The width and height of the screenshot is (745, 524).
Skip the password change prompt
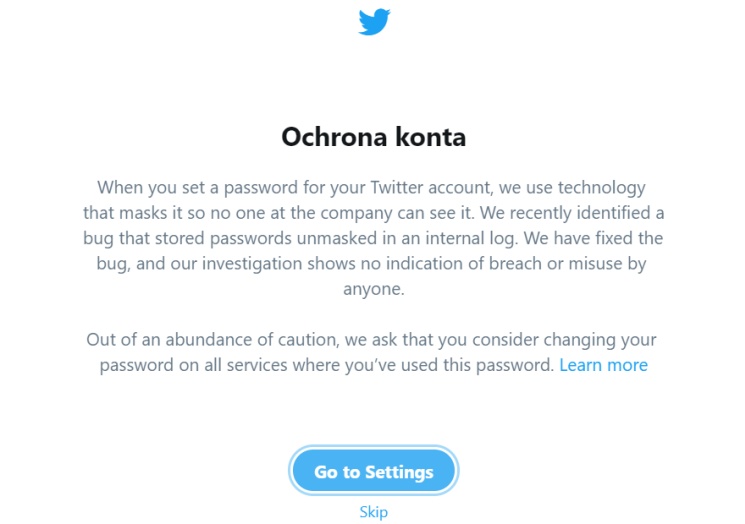[373, 512]
